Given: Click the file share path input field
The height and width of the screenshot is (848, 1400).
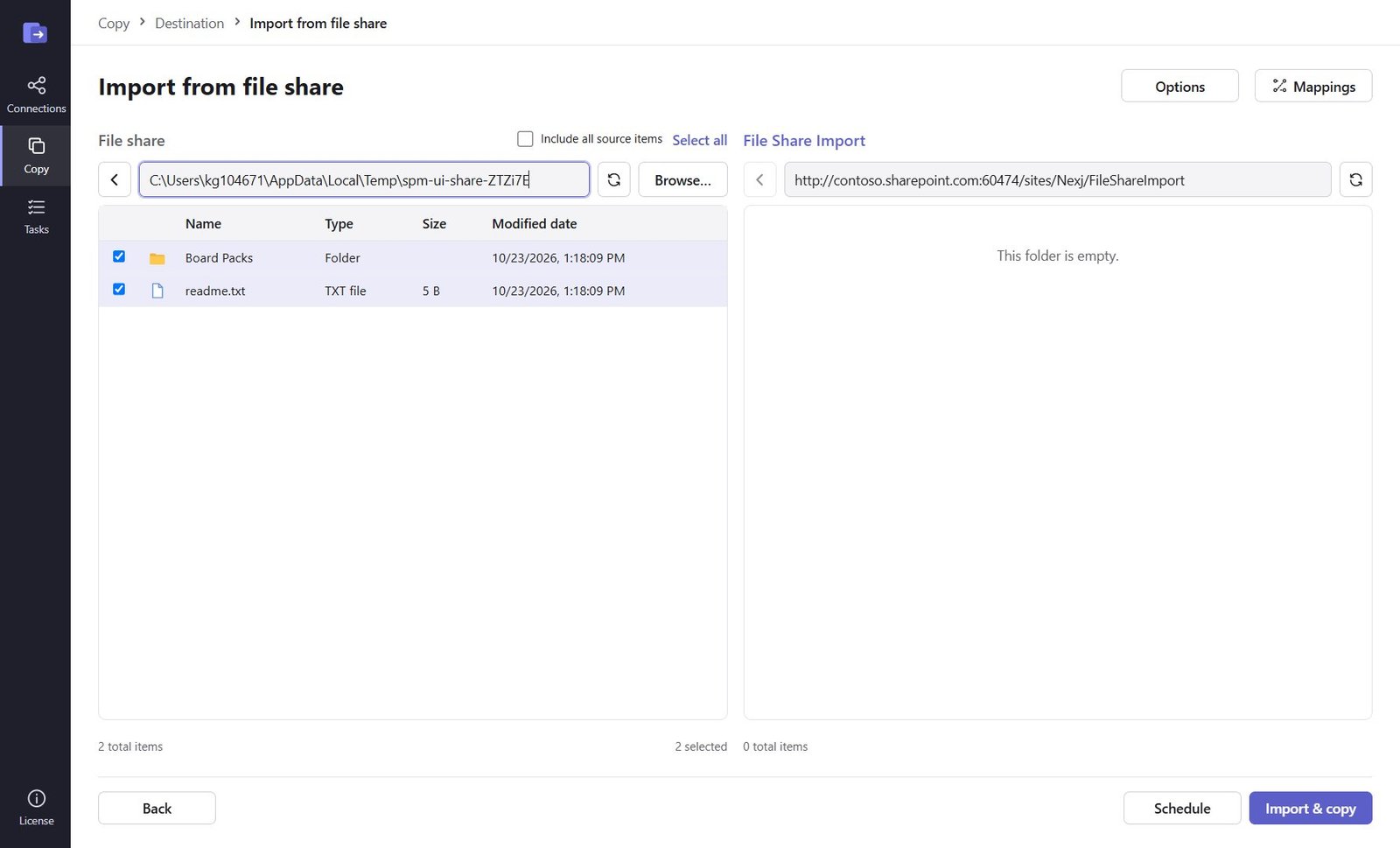Looking at the screenshot, I should [x=364, y=180].
